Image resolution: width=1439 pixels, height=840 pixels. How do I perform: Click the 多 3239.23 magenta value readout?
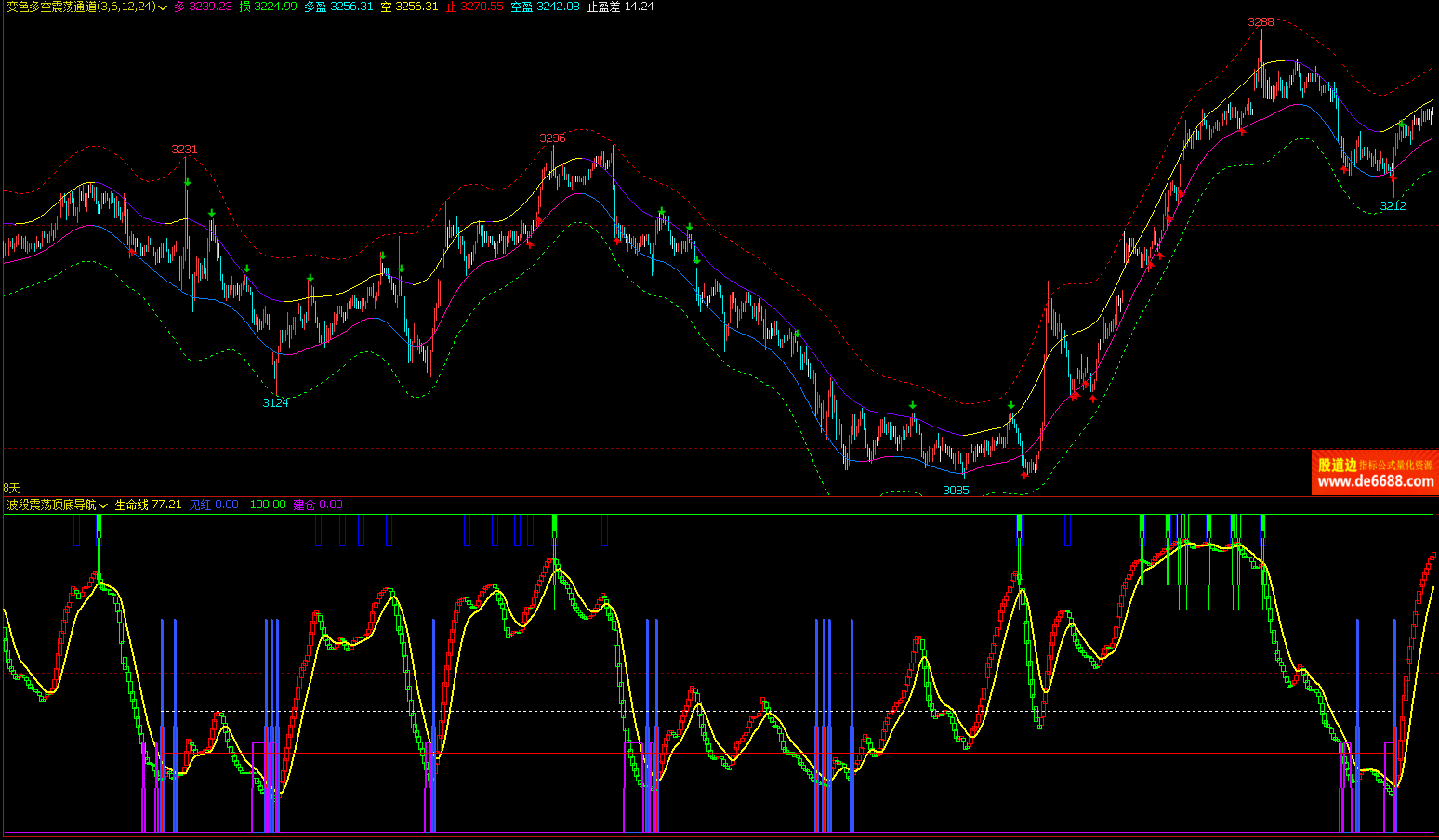pyautogui.click(x=203, y=7)
